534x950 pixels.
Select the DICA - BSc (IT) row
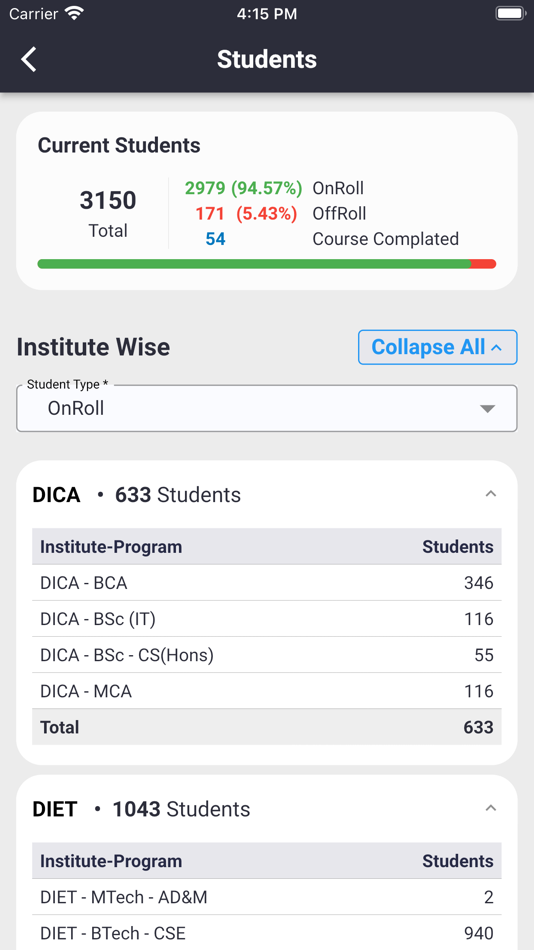[x=267, y=619]
